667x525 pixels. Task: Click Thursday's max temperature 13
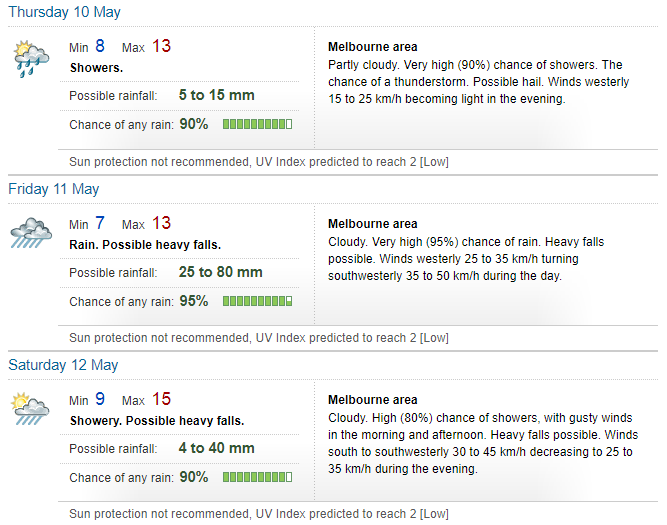click(161, 46)
